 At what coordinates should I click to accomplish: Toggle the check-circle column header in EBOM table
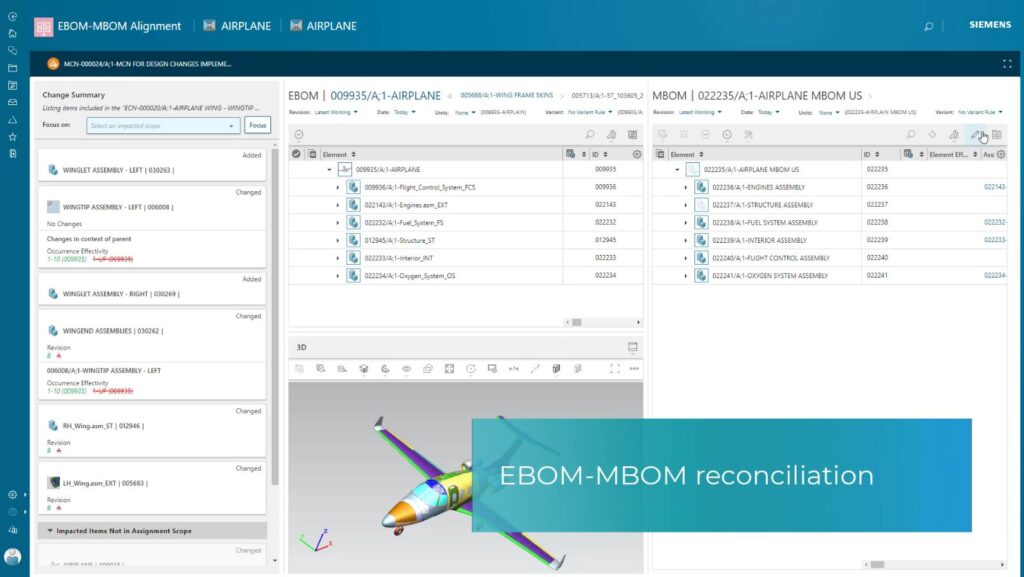click(x=296, y=155)
